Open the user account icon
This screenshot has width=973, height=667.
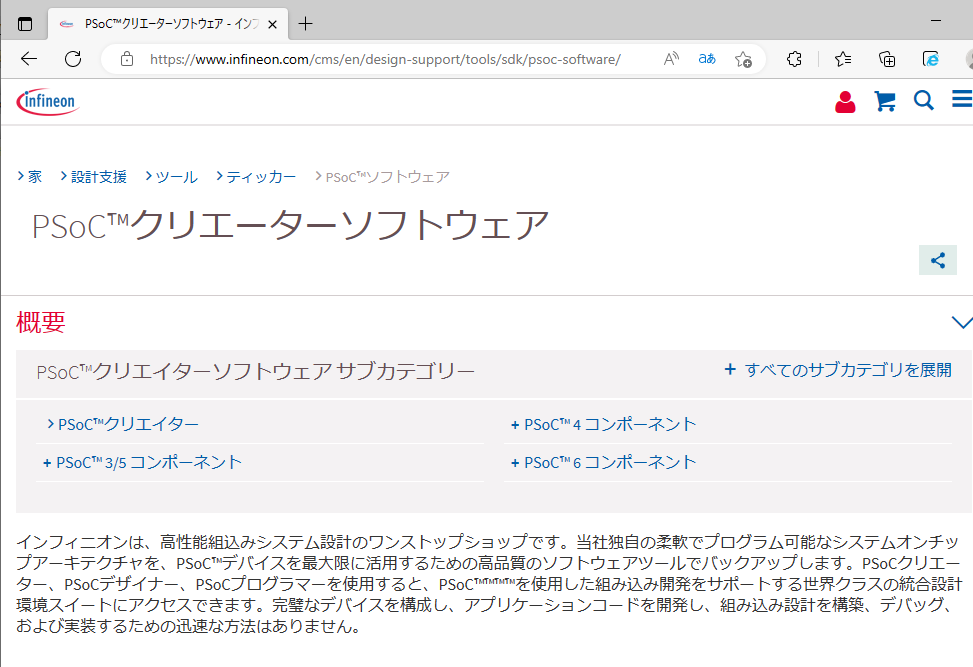(x=845, y=102)
